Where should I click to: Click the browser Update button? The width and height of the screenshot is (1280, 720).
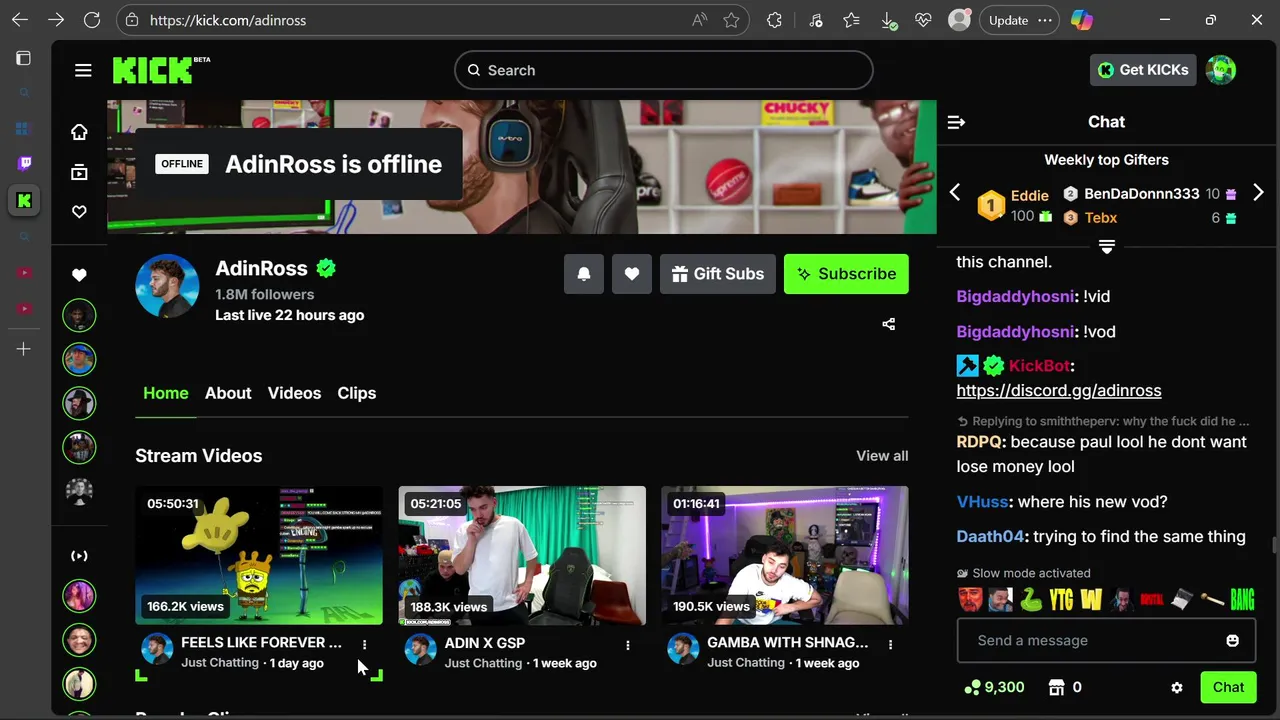1019,20
